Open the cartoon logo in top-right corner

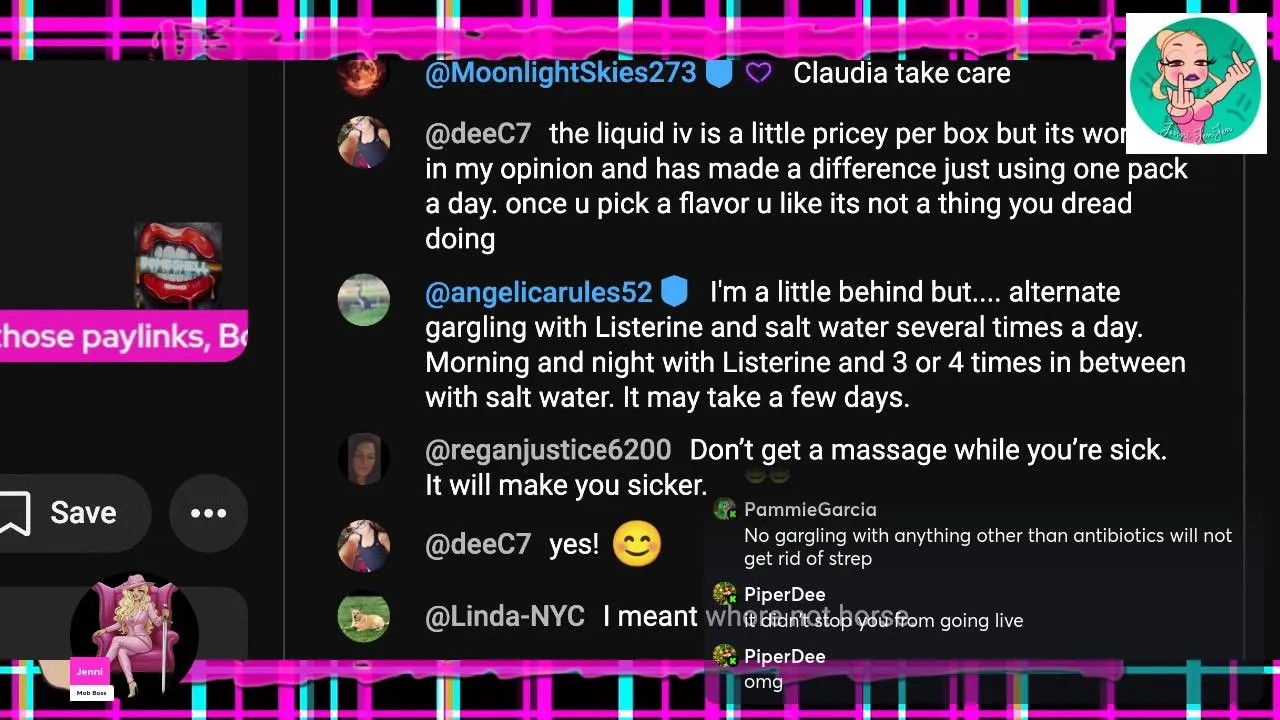click(x=1196, y=83)
